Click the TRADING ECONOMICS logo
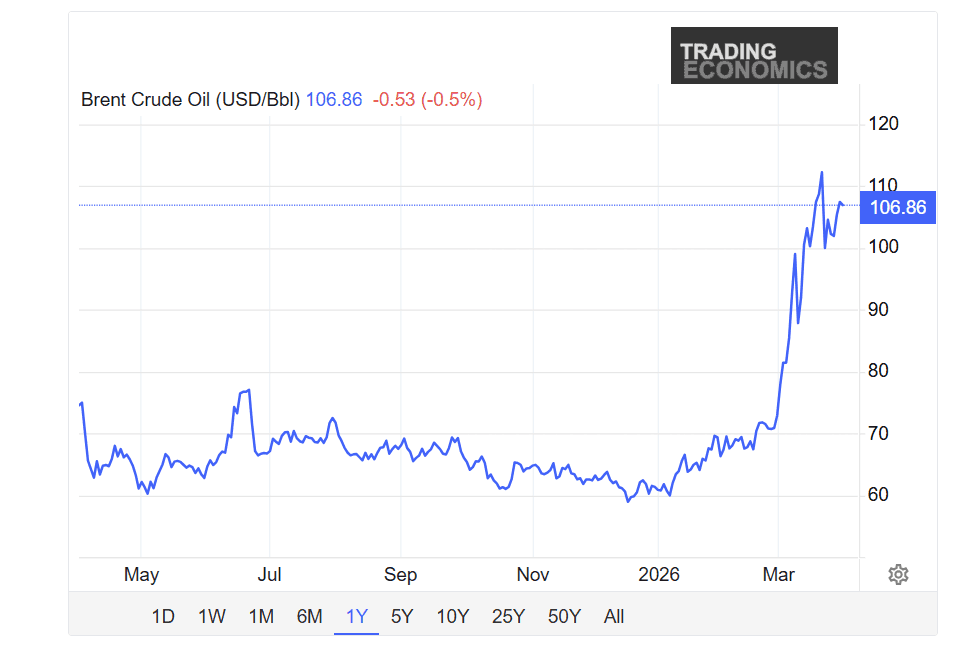This screenshot has width=971, height=651. (754, 56)
